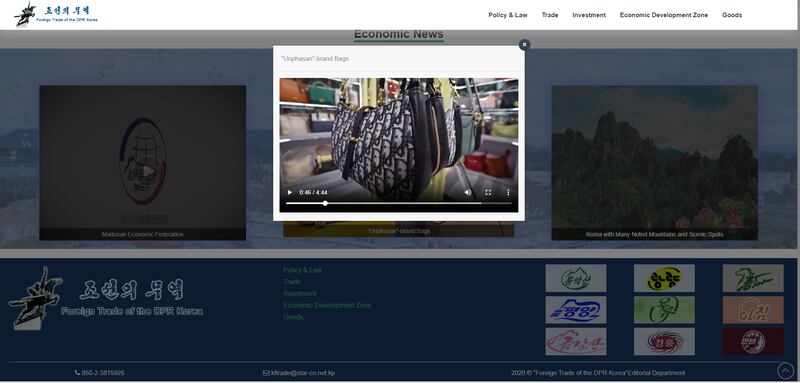800x383 pixels.
Task: Click the footer Policy & Law link
Action: (303, 270)
